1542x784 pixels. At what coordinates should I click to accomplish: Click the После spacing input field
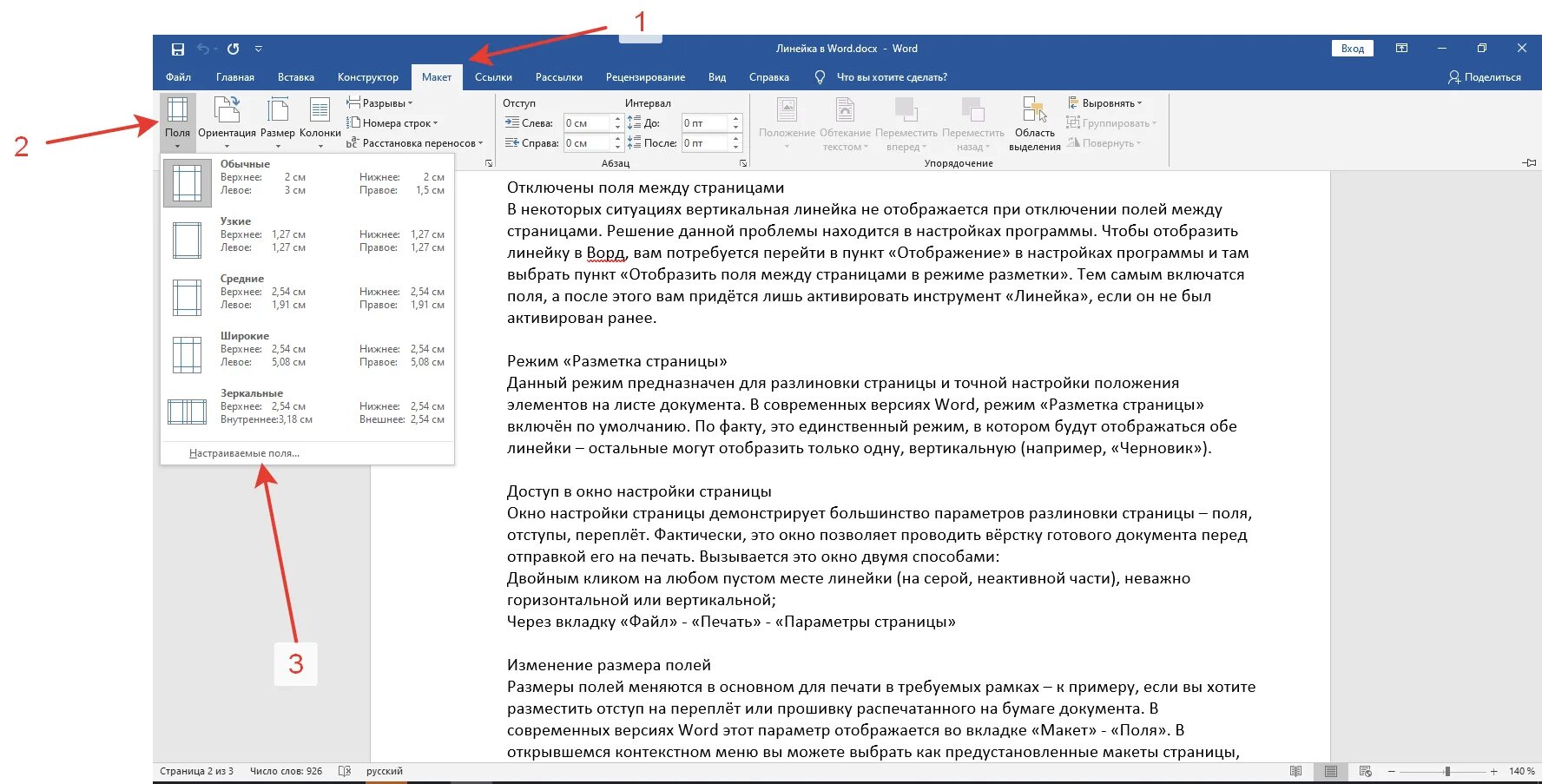(705, 143)
